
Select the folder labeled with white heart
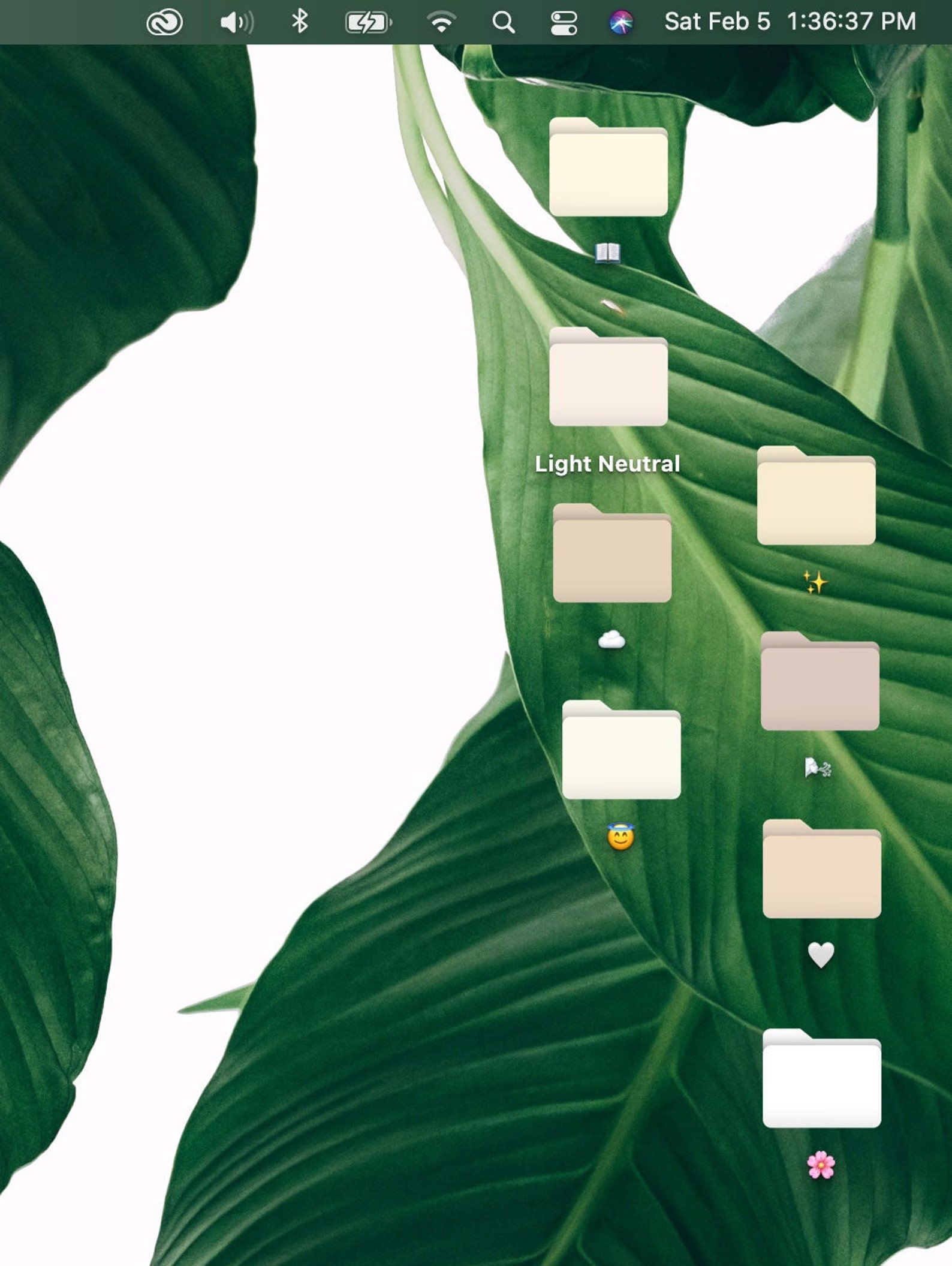pos(822,869)
